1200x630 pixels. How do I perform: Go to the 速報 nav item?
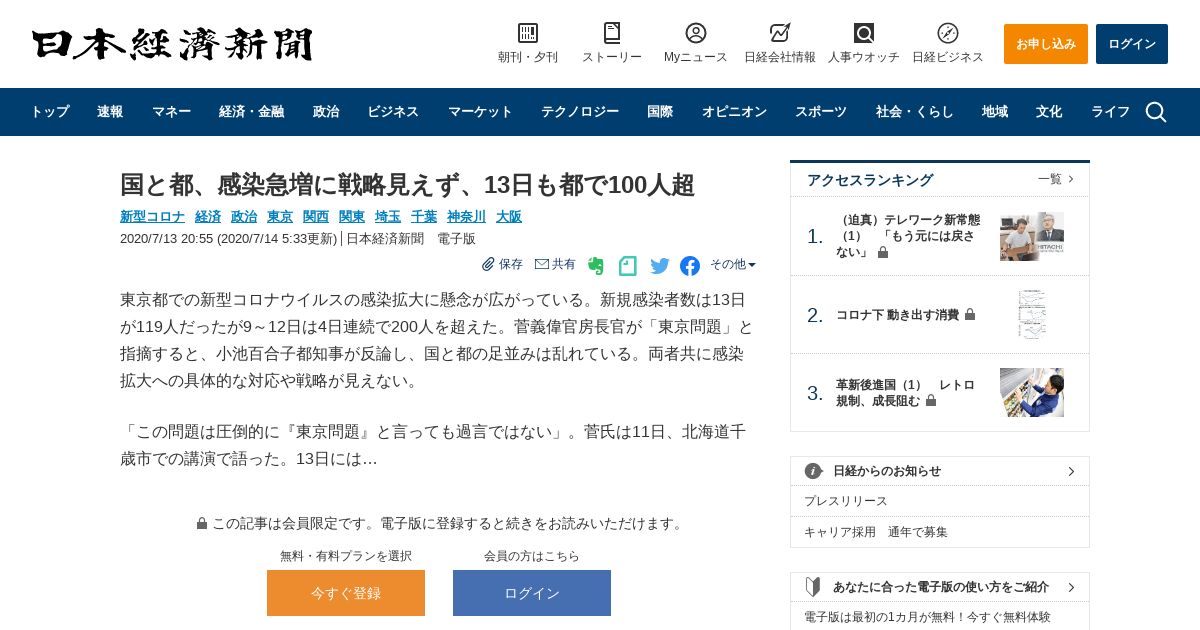(110, 112)
